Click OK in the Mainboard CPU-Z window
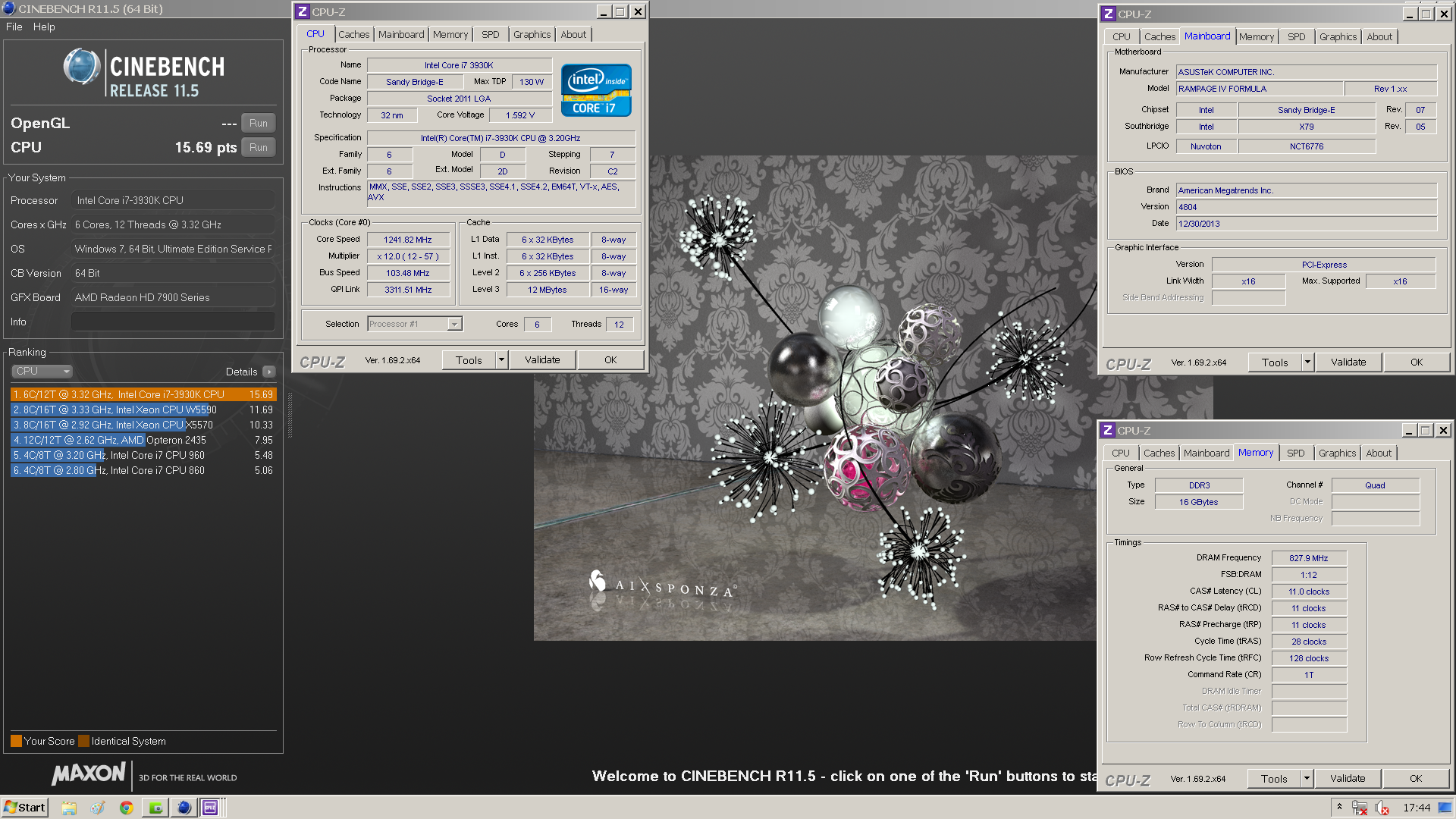 [1417, 362]
